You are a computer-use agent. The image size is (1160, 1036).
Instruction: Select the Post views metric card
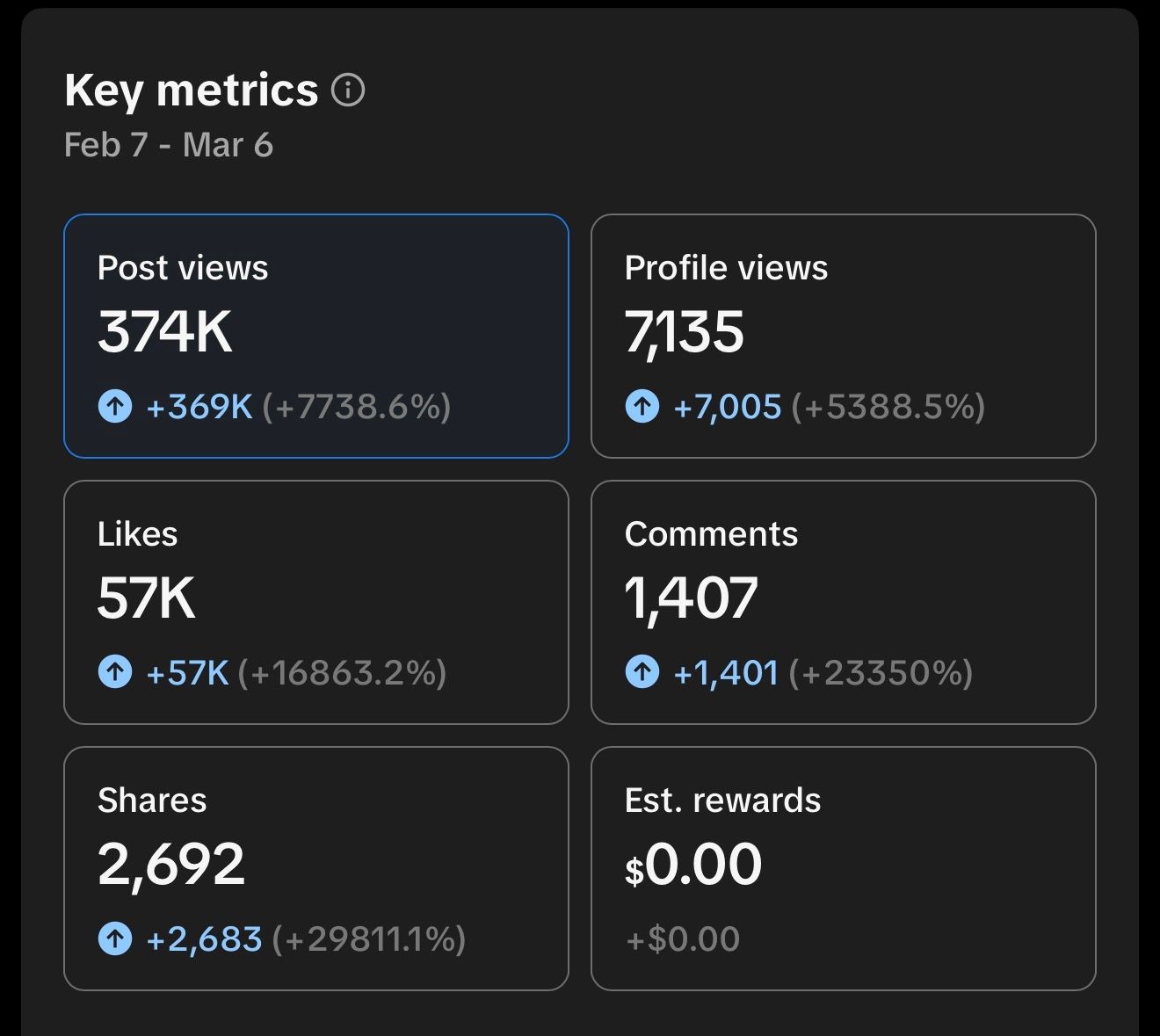point(316,336)
